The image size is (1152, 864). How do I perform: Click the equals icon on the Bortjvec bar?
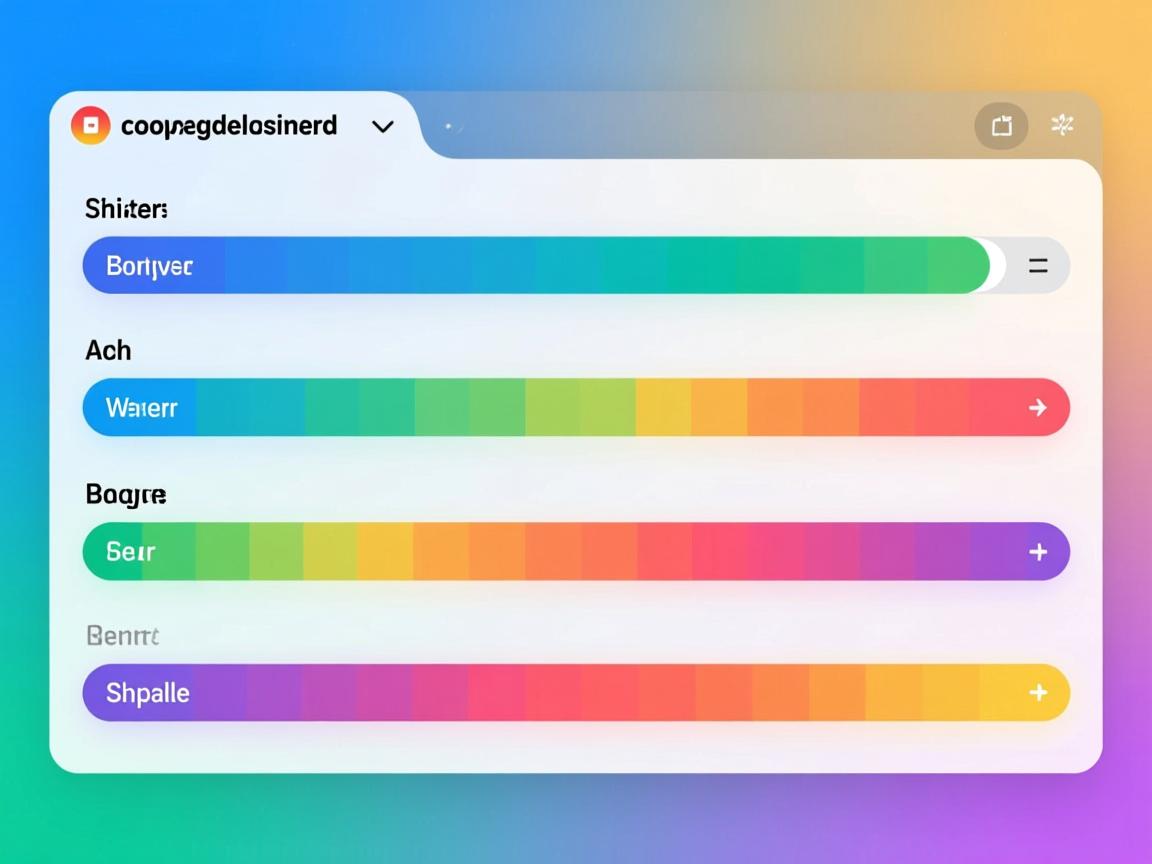tap(1038, 266)
